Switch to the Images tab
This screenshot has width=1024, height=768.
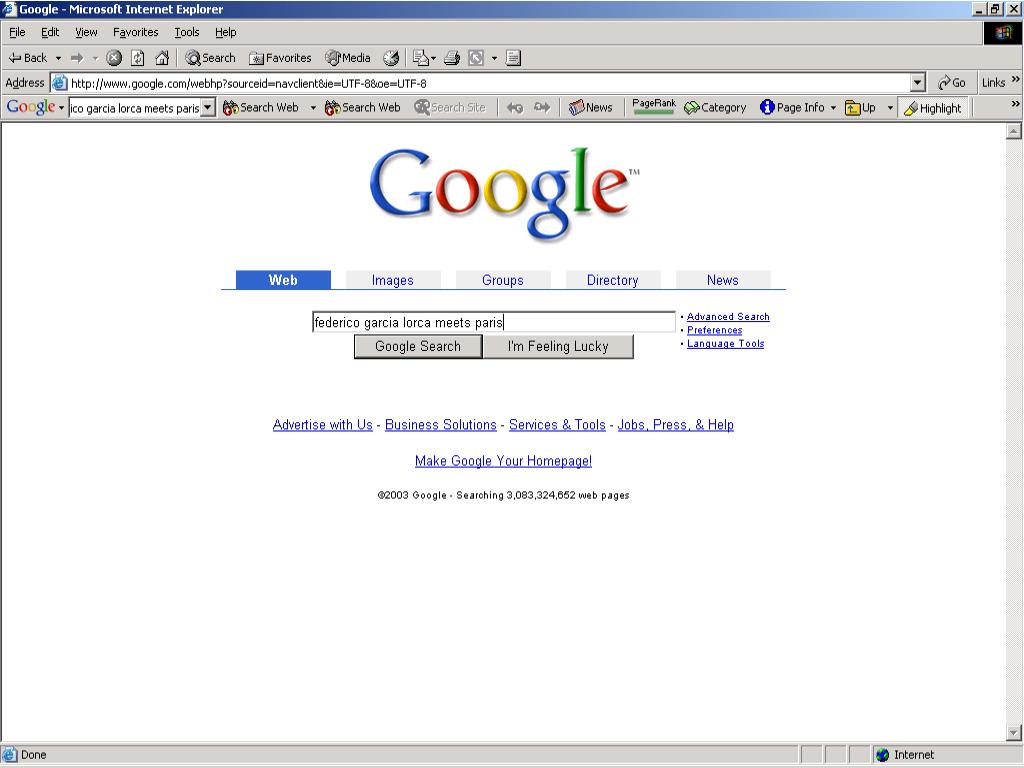[x=392, y=280]
